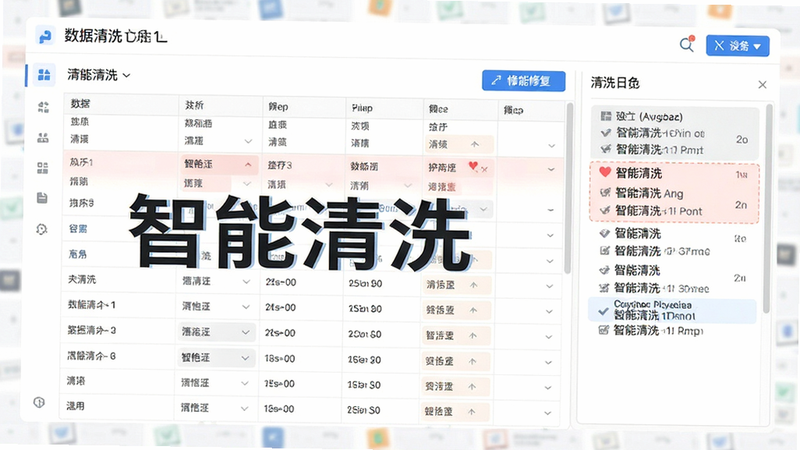Expand the 清能清洗 view dropdown
Viewport: 800px width, 450px height.
pyautogui.click(x=98, y=76)
